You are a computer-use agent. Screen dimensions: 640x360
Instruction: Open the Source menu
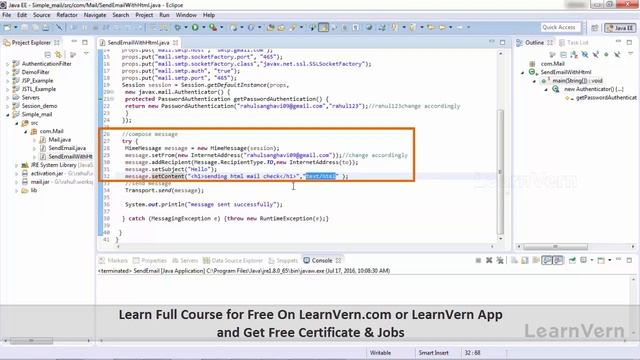coord(42,15)
